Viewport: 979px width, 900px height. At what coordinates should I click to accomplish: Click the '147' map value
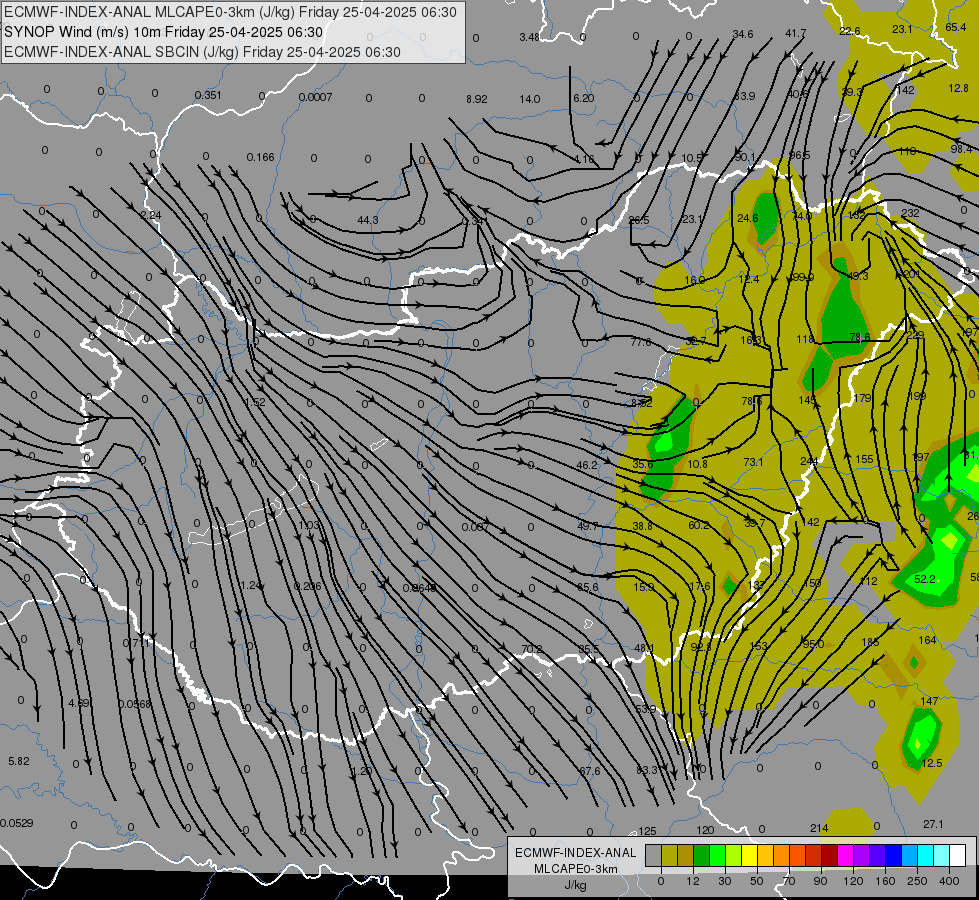[x=930, y=701]
